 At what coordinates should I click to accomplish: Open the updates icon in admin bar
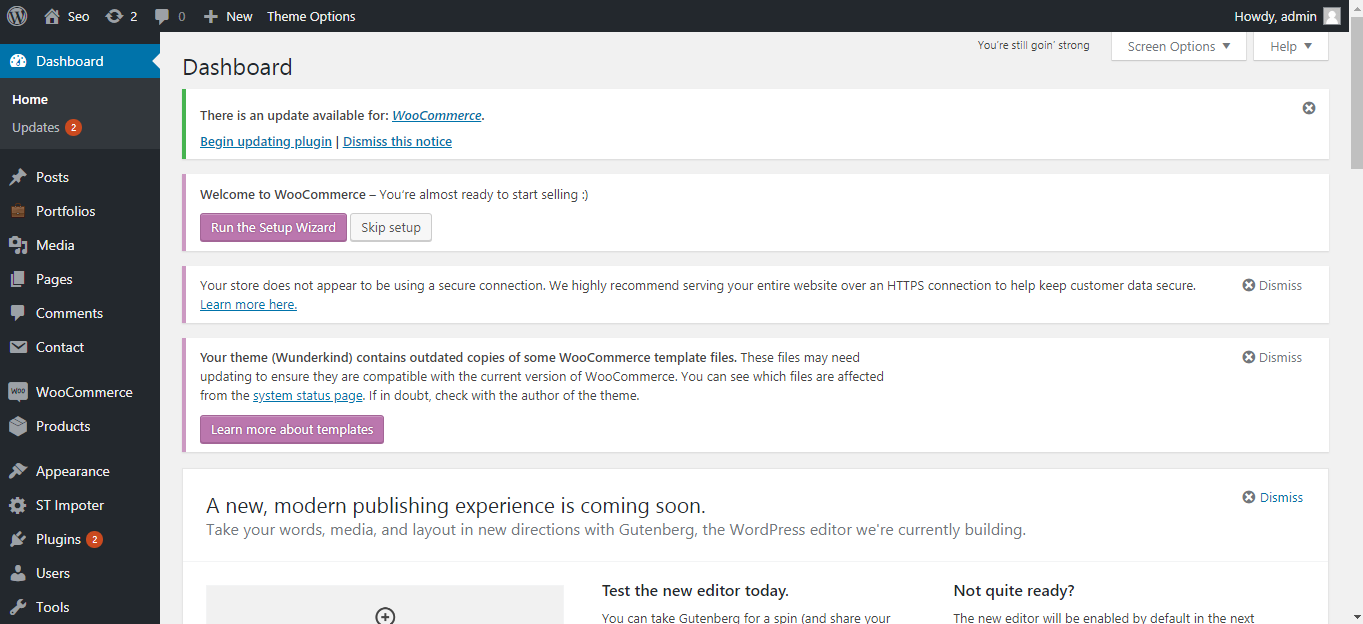(x=114, y=16)
